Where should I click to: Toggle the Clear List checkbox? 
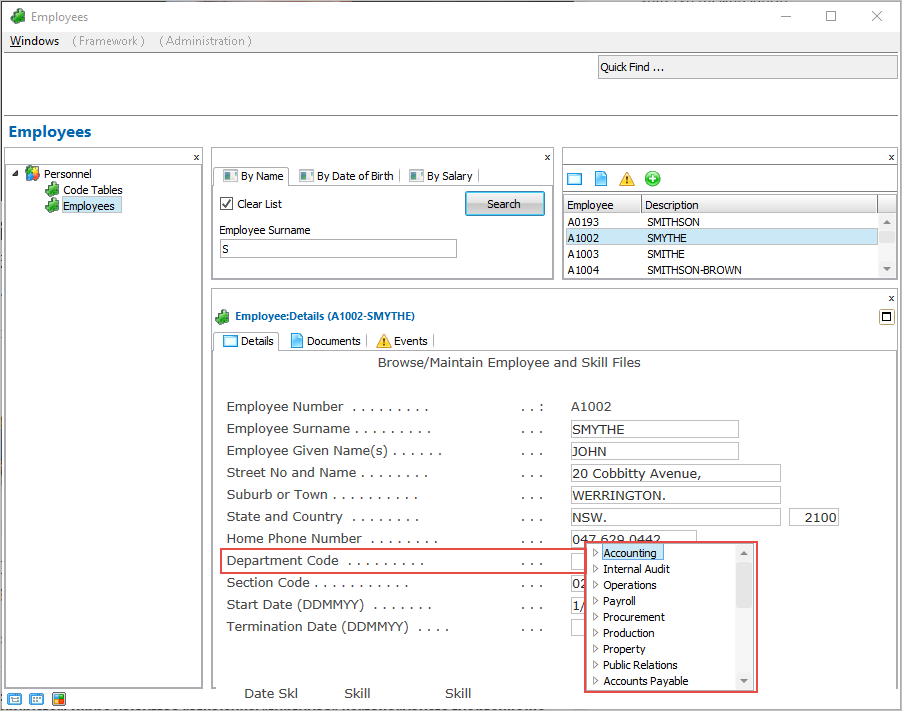(x=227, y=204)
